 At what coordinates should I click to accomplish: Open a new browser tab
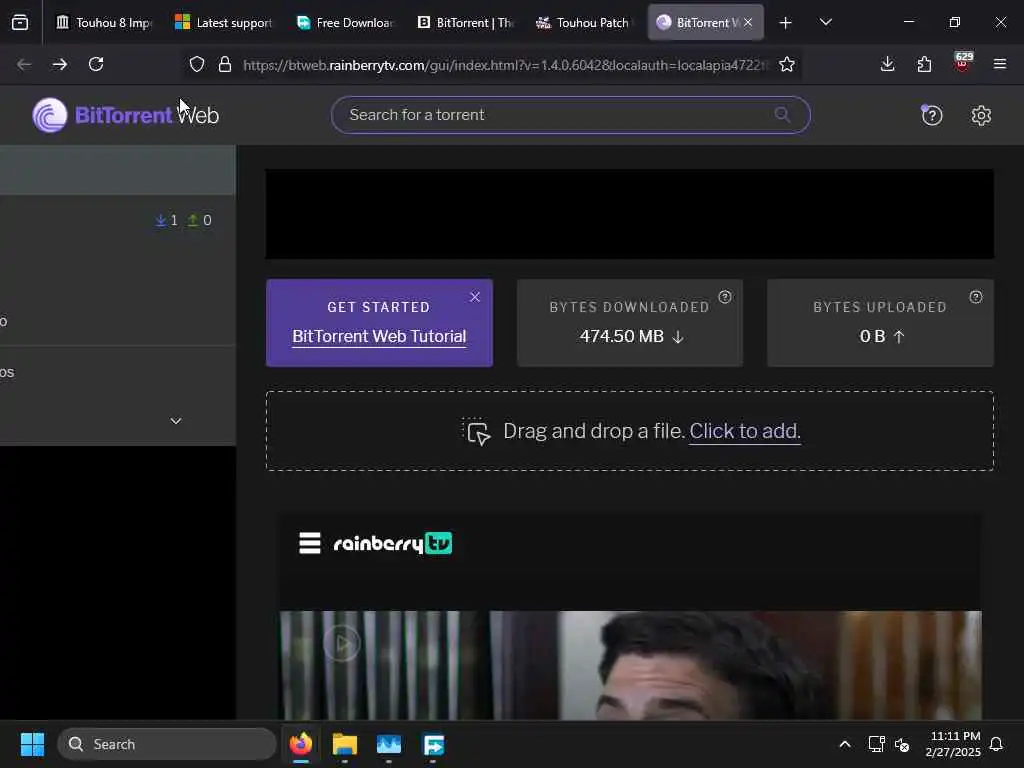[786, 23]
